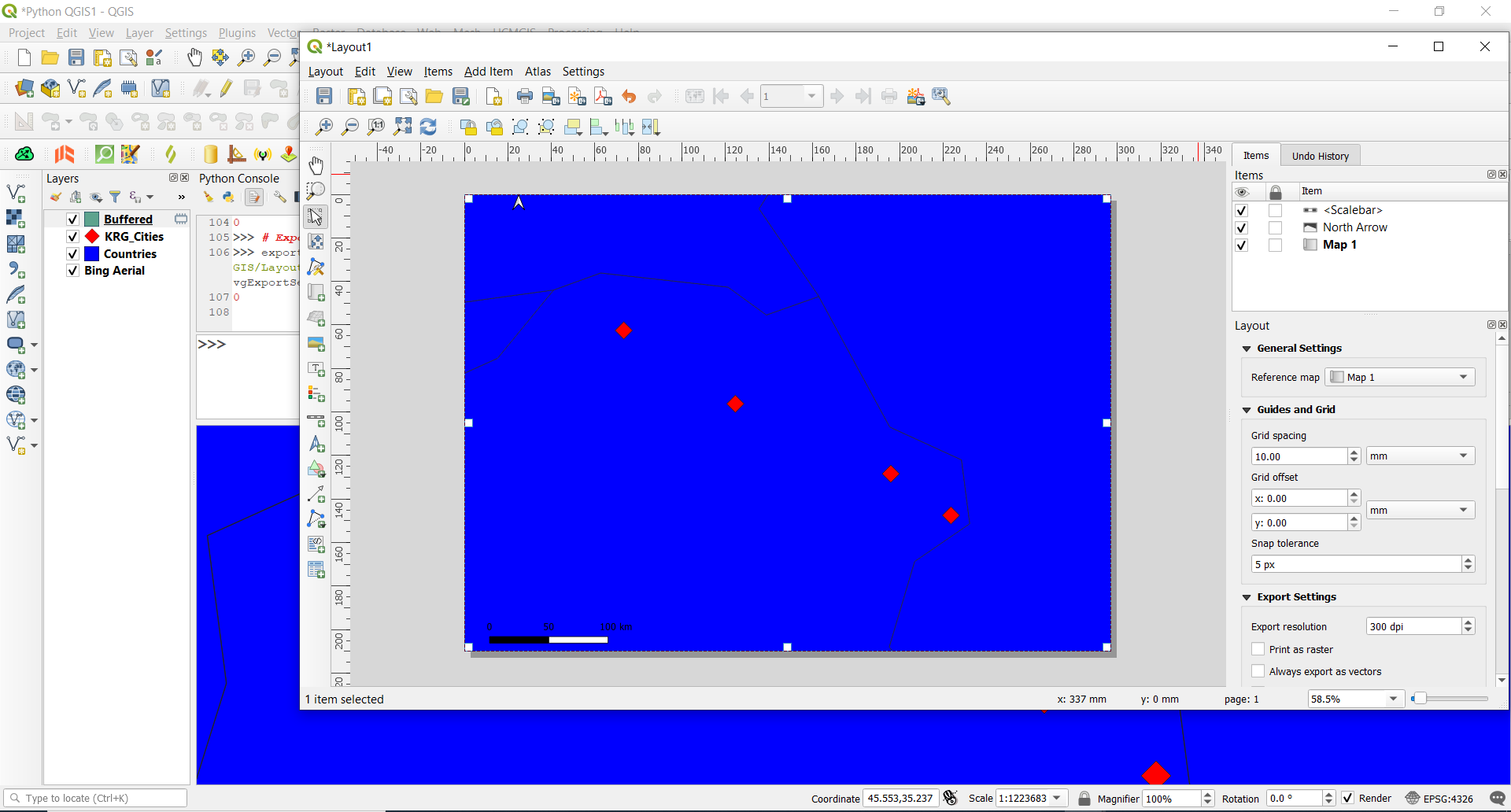Image resolution: width=1511 pixels, height=812 pixels.
Task: Toggle visibility of Scalebar item
Action: [x=1242, y=210]
